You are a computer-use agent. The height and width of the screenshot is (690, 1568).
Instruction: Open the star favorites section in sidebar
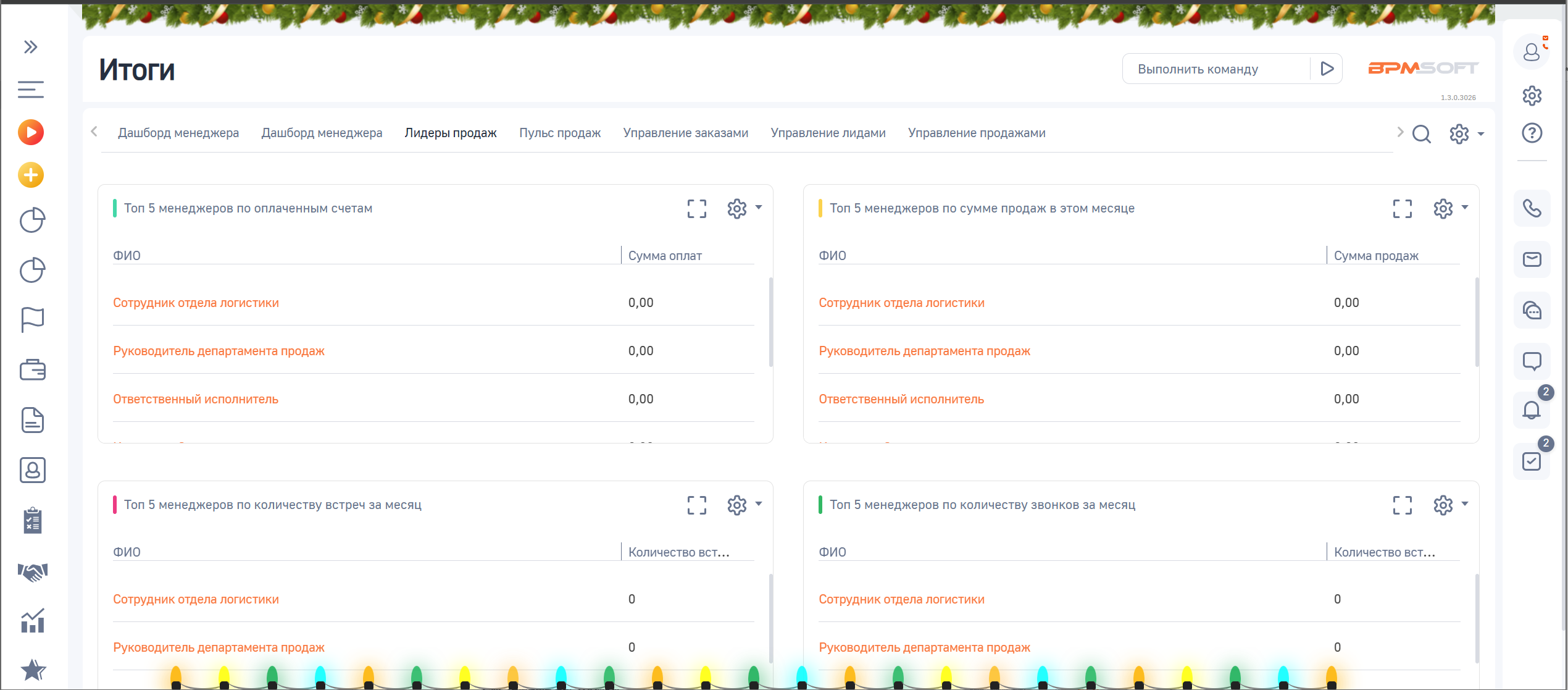point(32,670)
